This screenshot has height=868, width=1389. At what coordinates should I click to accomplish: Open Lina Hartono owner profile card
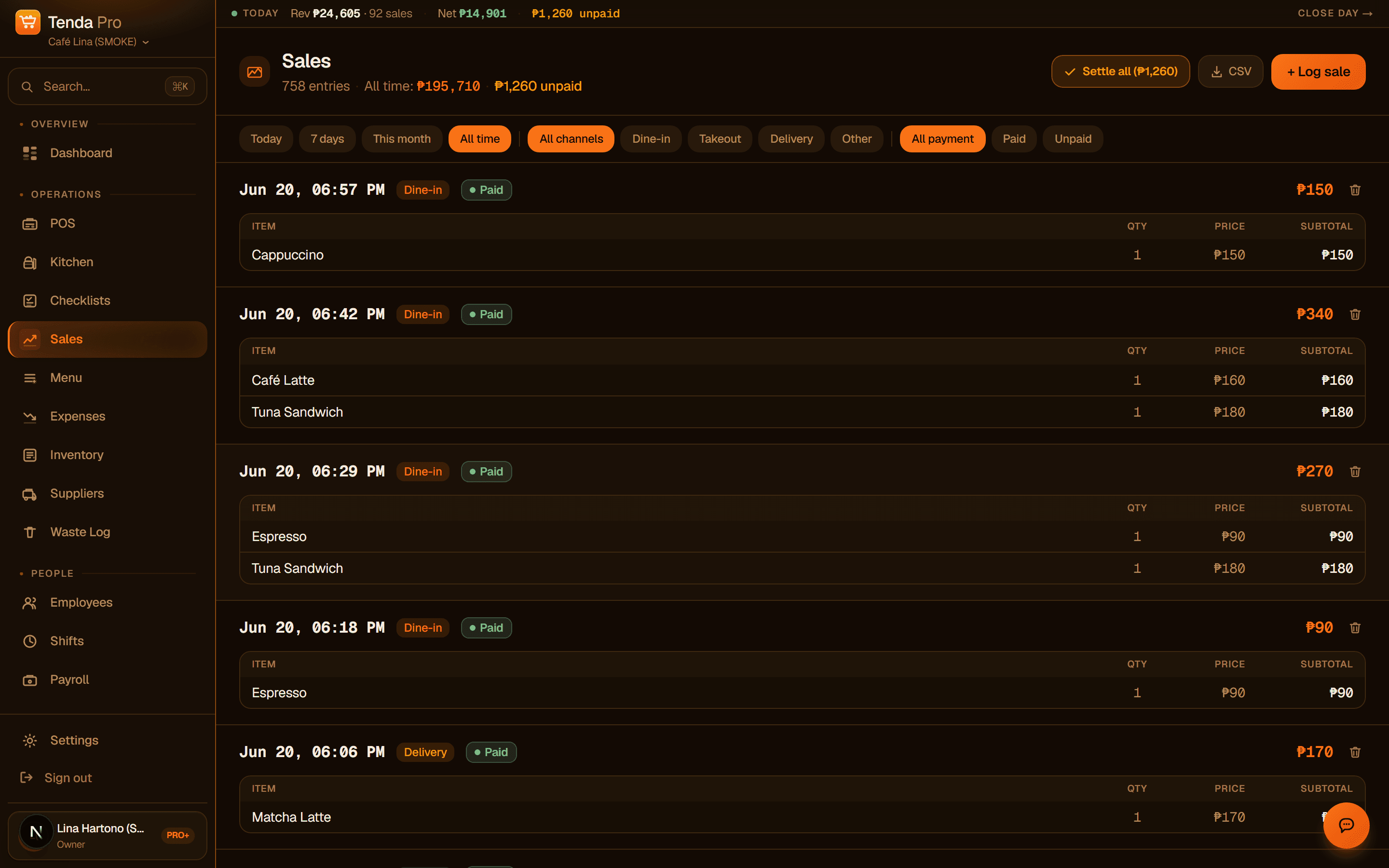click(x=108, y=835)
